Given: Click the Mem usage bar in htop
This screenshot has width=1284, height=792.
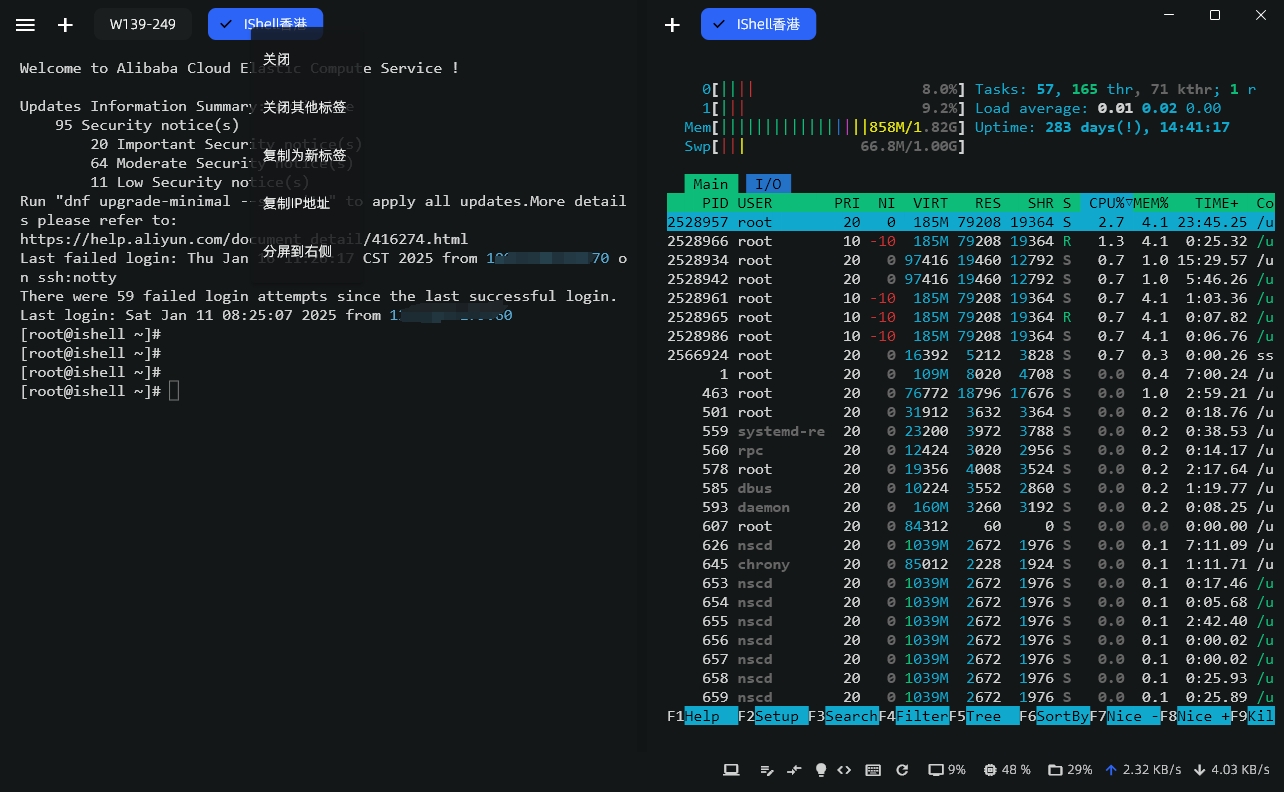Looking at the screenshot, I should [x=824, y=127].
